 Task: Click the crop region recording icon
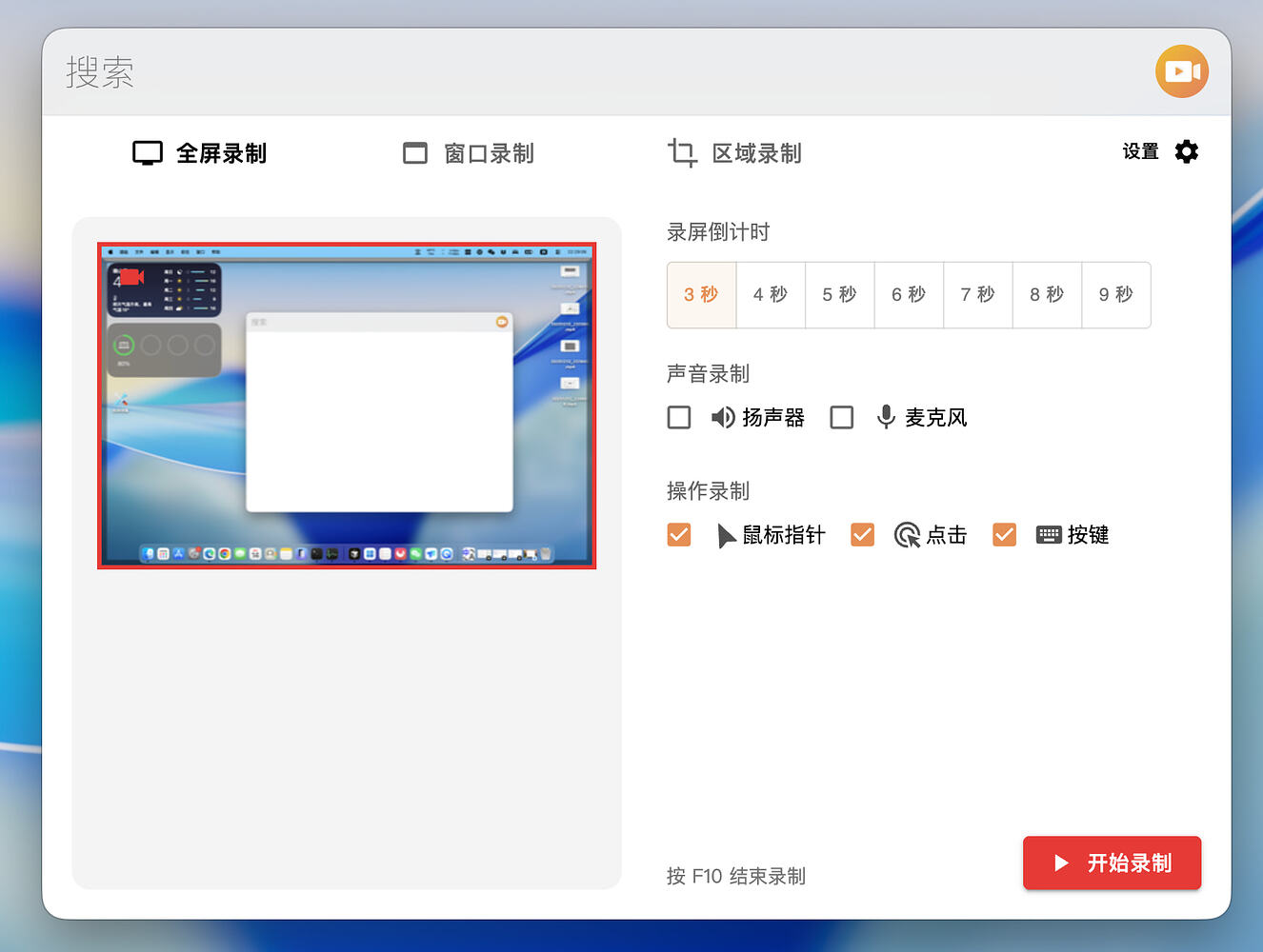pyautogui.click(x=682, y=152)
